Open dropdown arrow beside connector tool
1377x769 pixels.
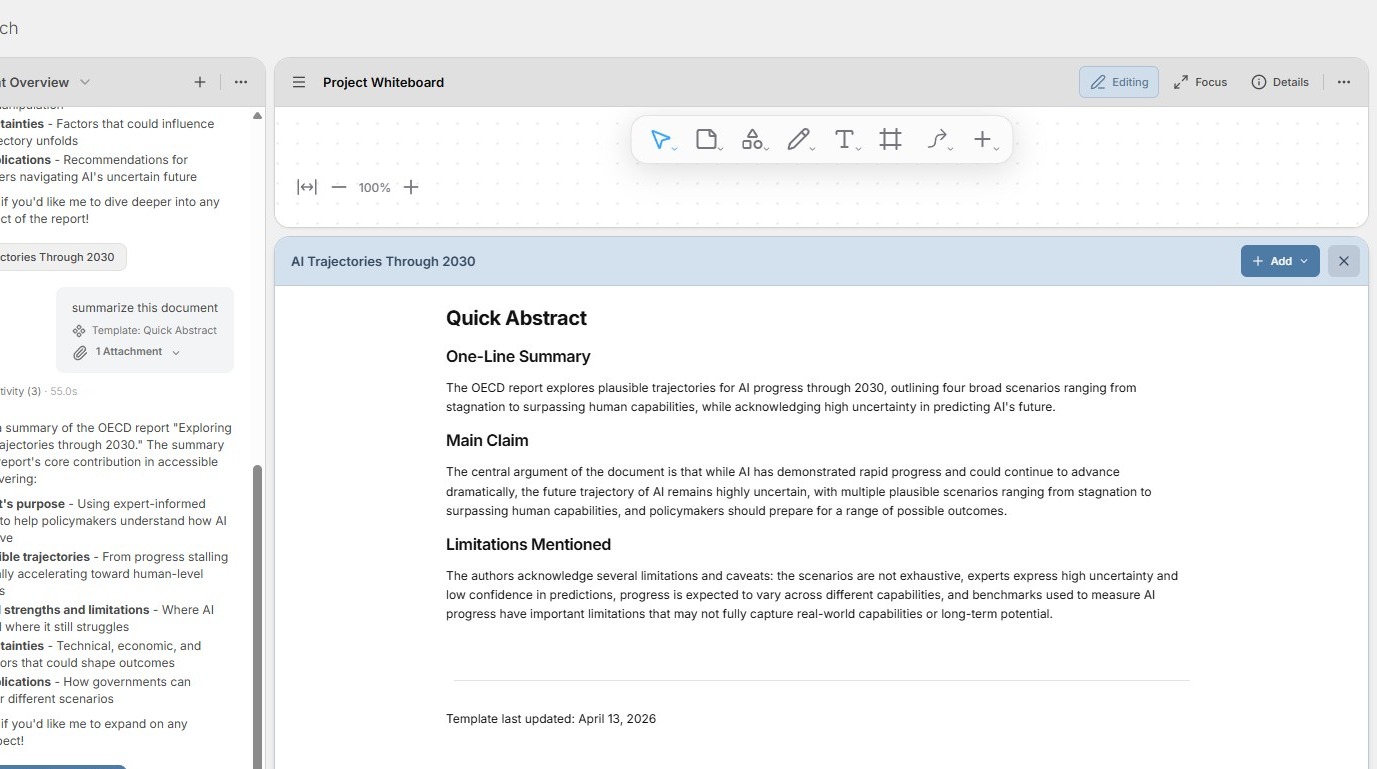coord(950,149)
